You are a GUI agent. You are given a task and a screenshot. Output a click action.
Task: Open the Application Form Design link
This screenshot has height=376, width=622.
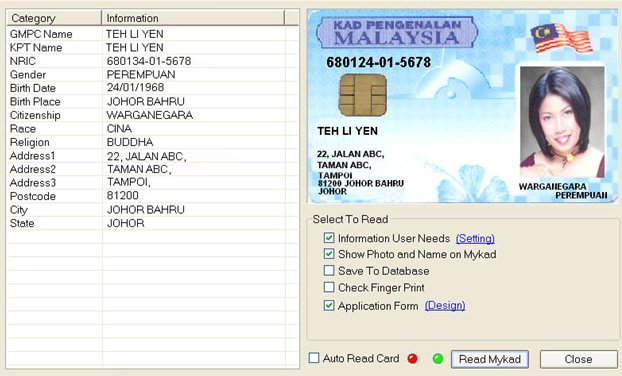pyautogui.click(x=445, y=306)
